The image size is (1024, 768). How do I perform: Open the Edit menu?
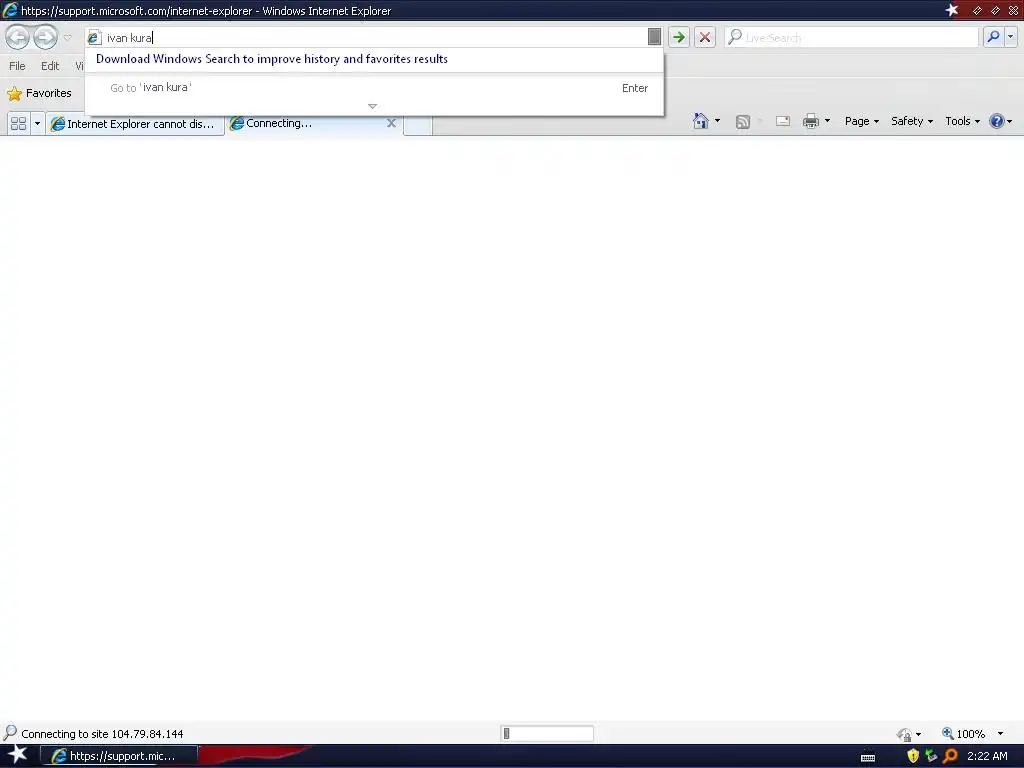coord(50,66)
